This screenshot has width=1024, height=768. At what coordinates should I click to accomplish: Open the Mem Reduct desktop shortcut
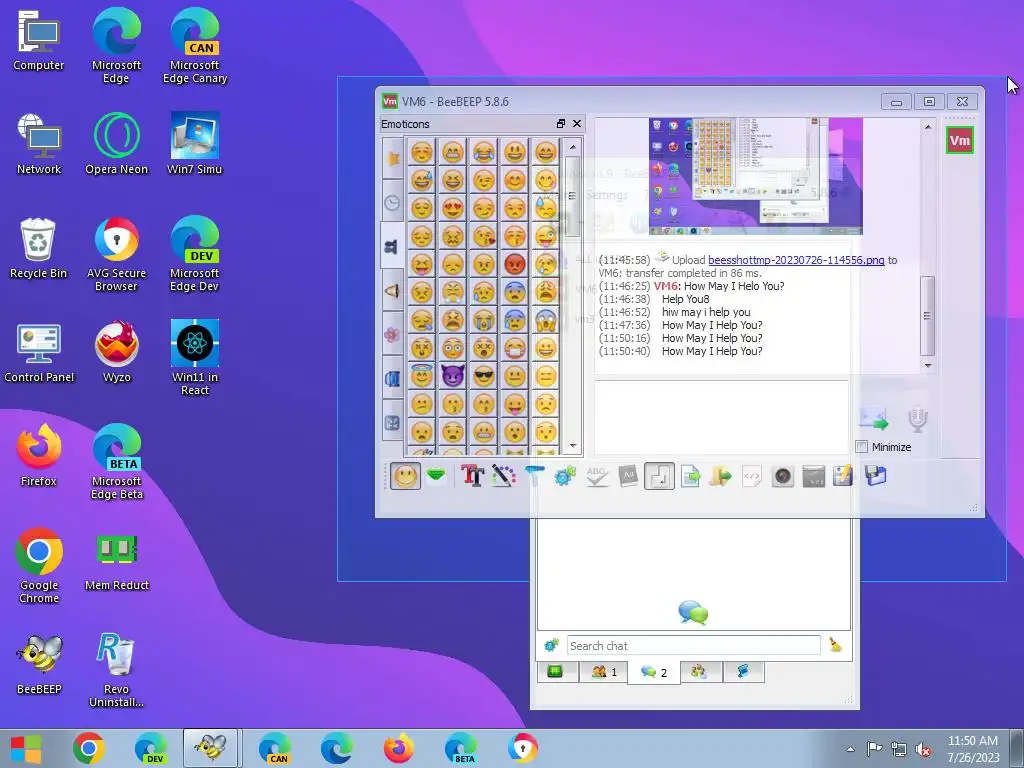point(117,562)
